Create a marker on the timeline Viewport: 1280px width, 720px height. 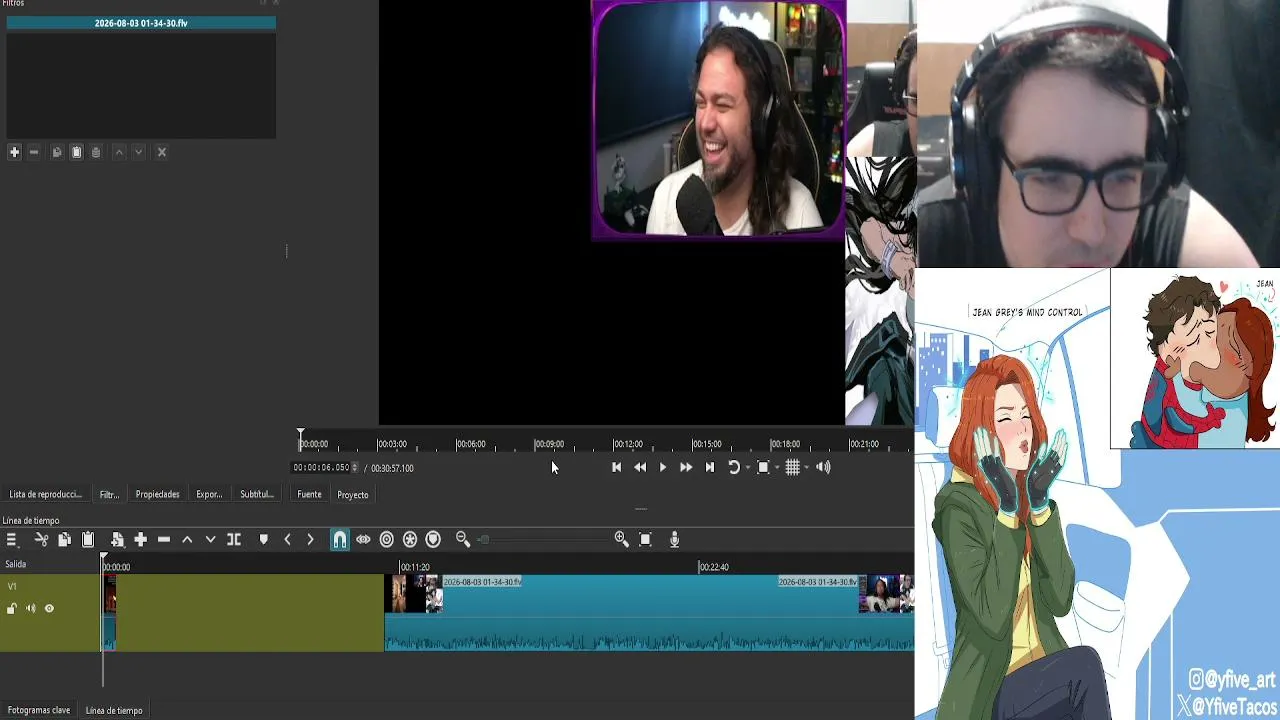tap(263, 540)
